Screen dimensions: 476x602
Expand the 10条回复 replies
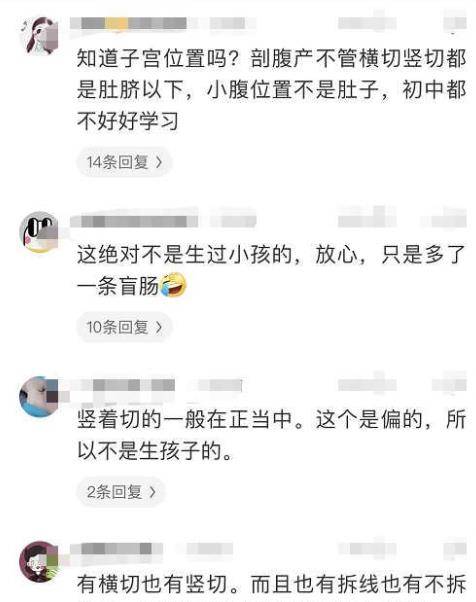click(x=124, y=327)
